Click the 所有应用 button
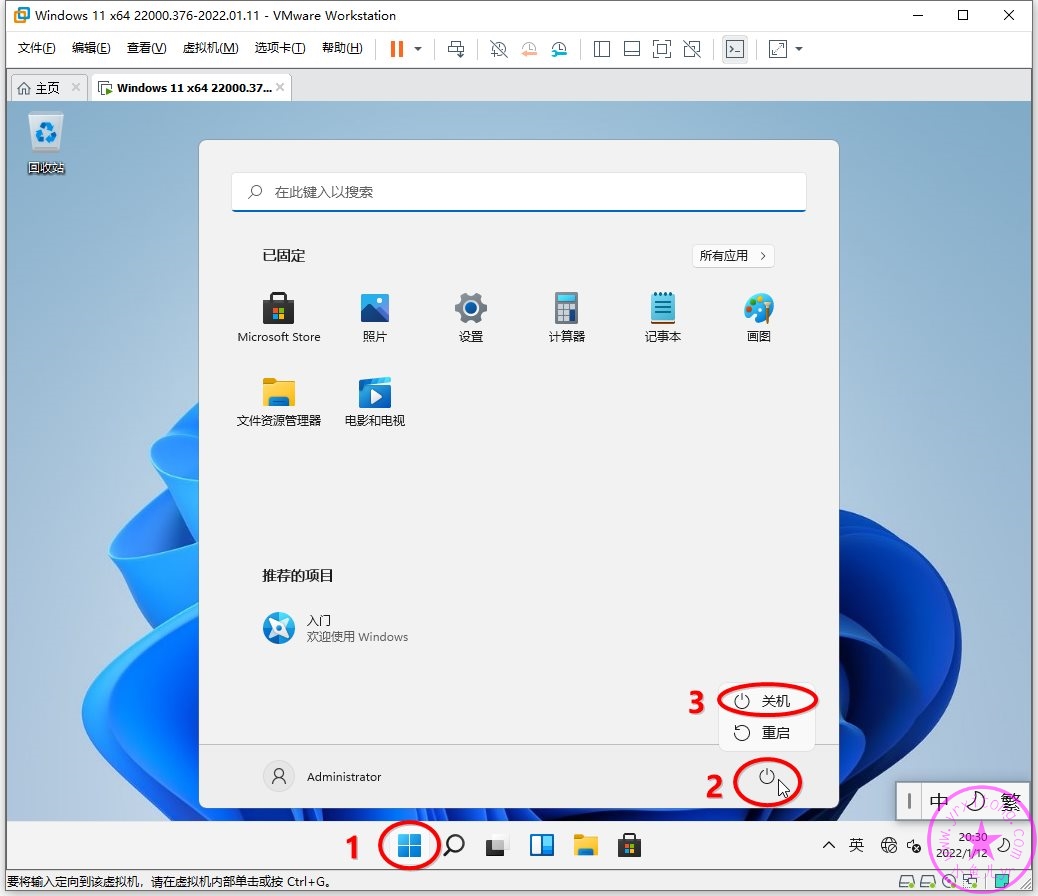 (733, 256)
